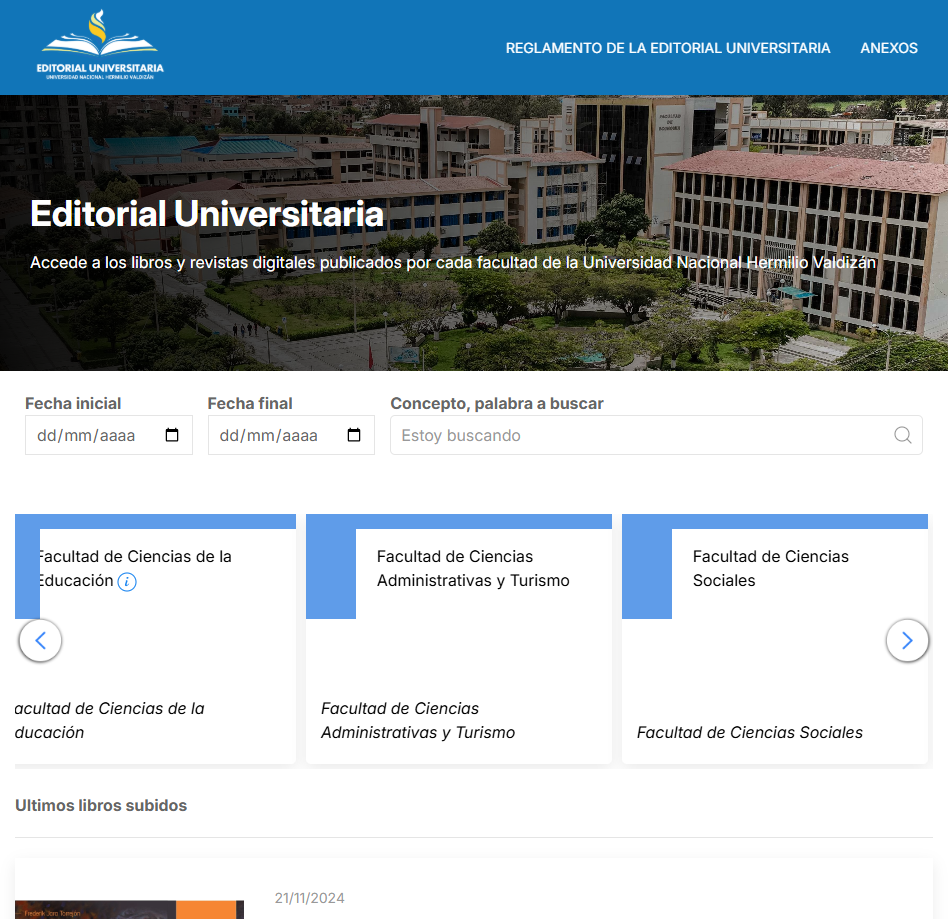The height and width of the screenshot is (919, 948).
Task: Go to previous carousel slide
Action: (x=40, y=641)
